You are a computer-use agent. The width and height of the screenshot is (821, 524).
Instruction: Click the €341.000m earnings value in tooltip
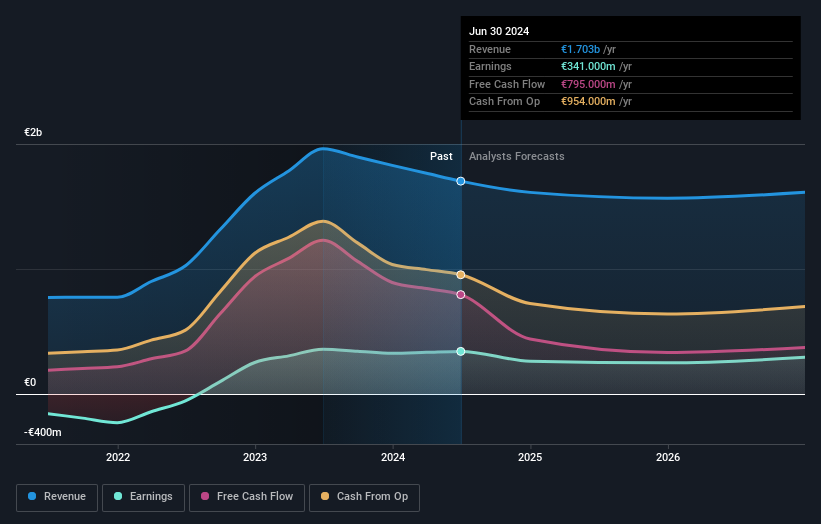click(588, 66)
